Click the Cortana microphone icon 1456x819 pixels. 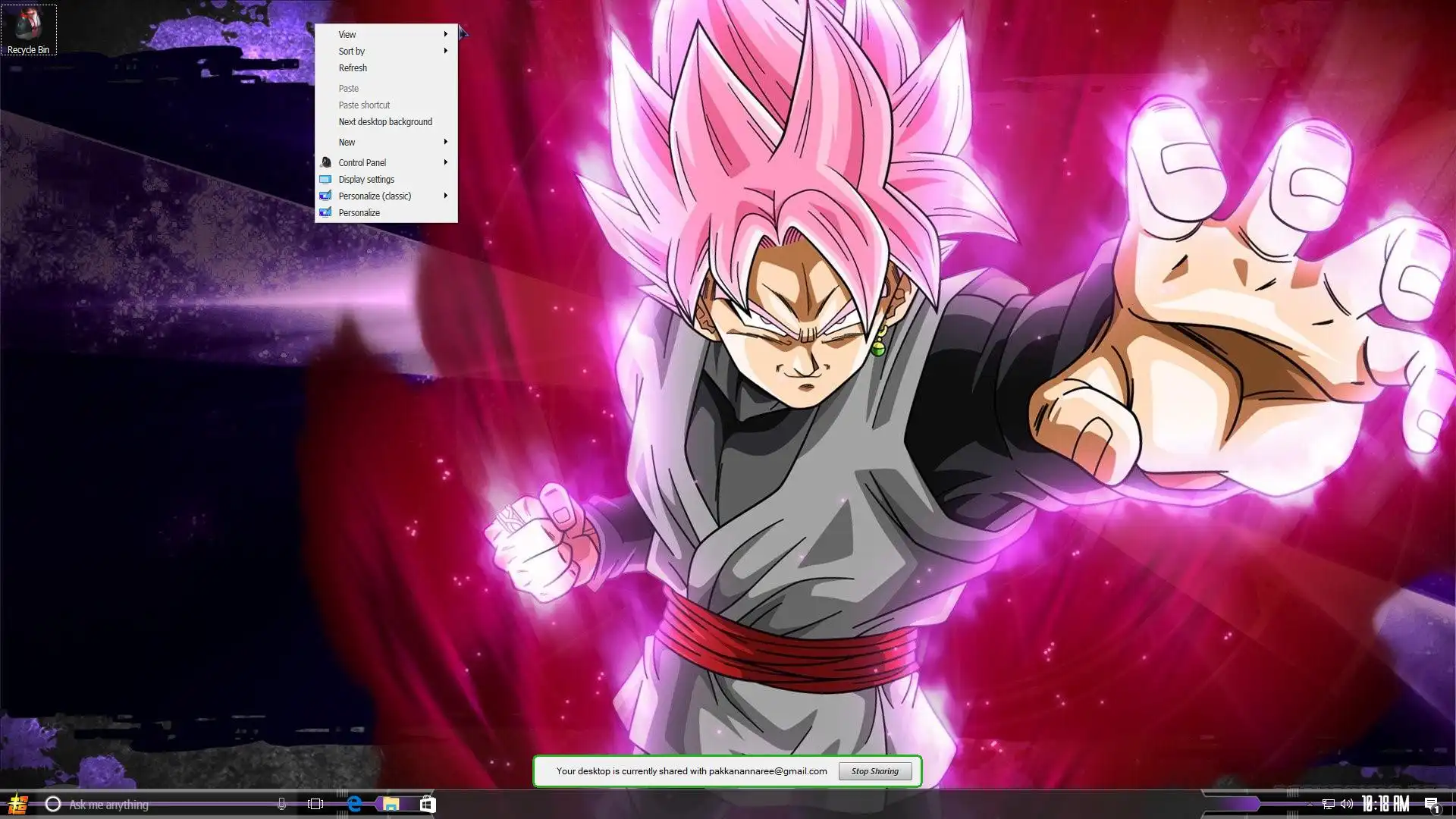(281, 804)
